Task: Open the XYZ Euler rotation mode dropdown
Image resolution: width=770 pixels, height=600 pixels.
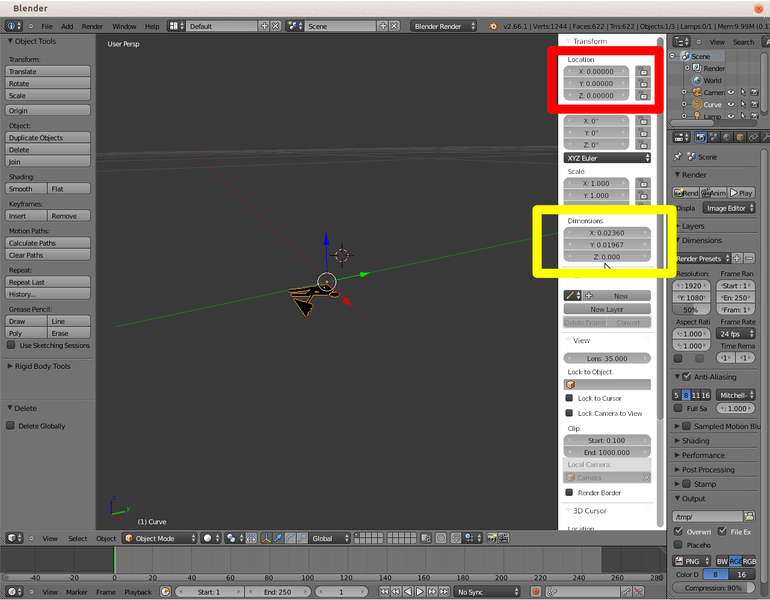Action: coord(607,158)
